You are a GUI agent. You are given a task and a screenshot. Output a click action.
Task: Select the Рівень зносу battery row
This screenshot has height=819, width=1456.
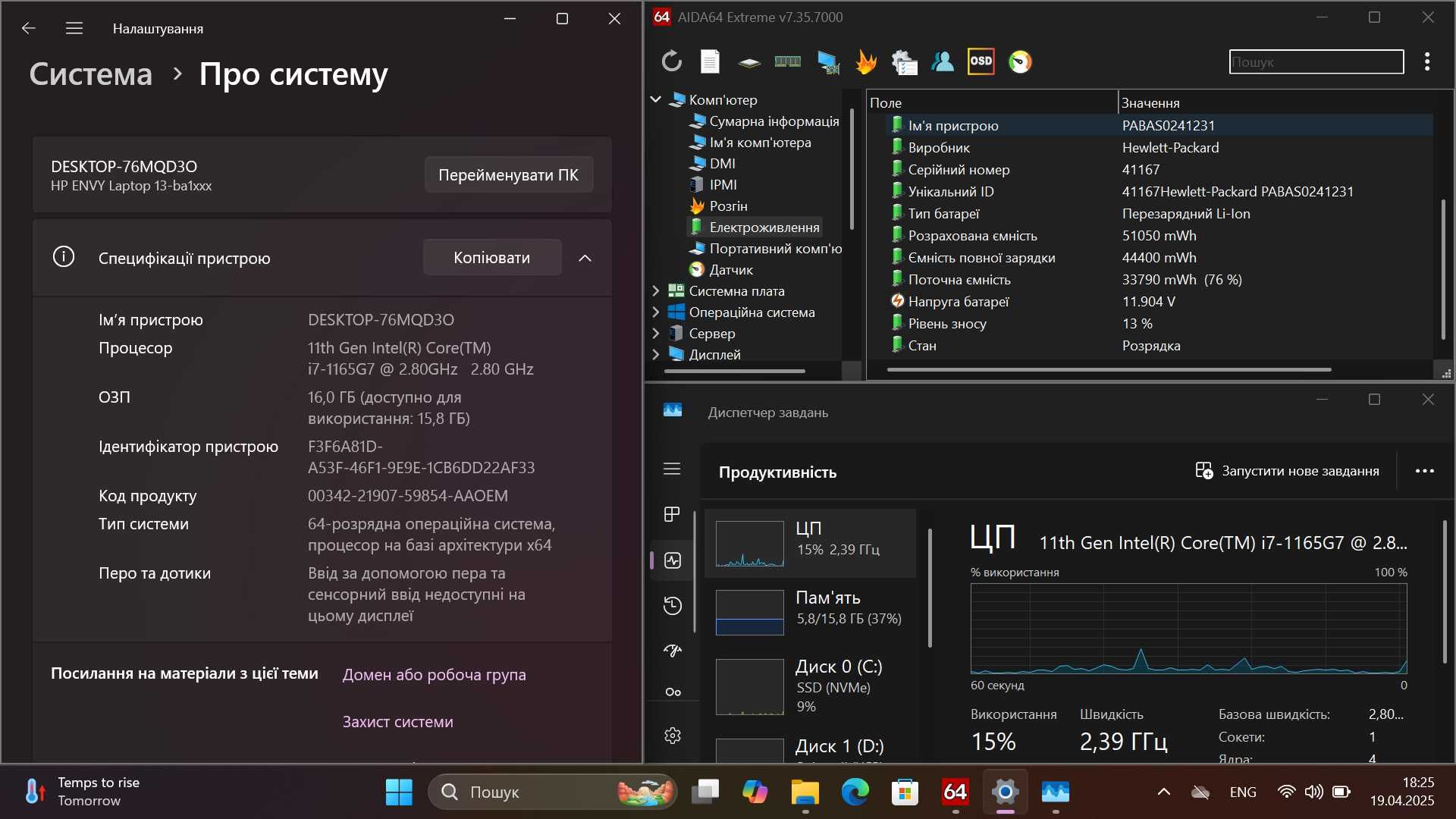[x=1159, y=323]
